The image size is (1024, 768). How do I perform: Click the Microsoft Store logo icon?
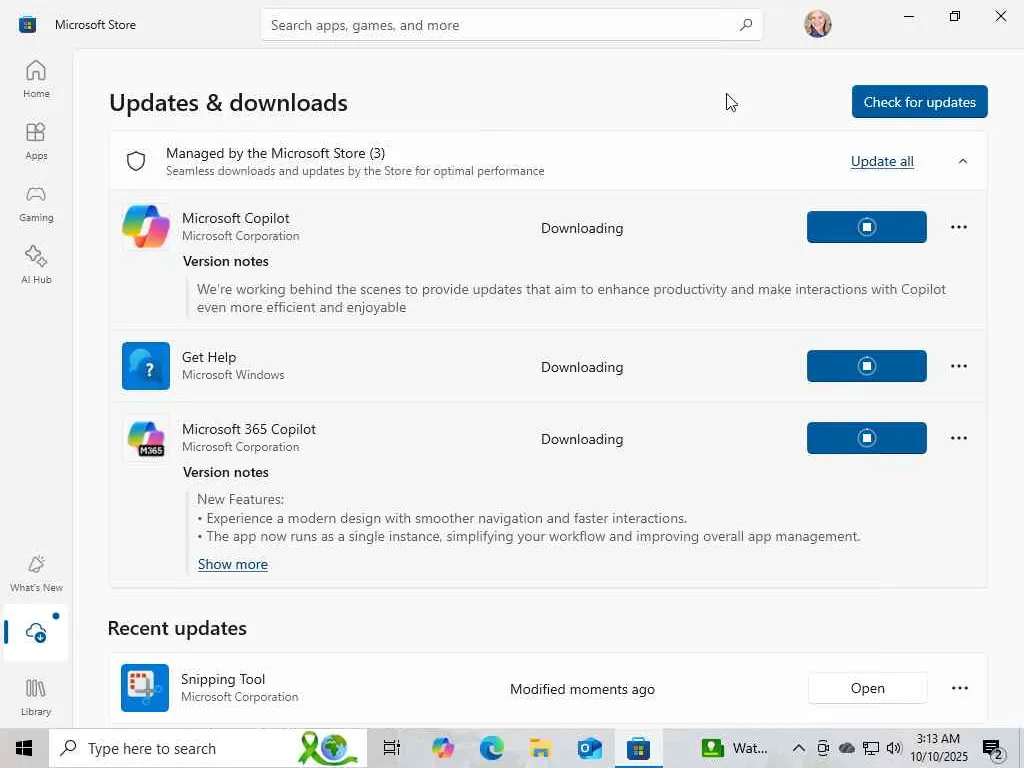(27, 25)
